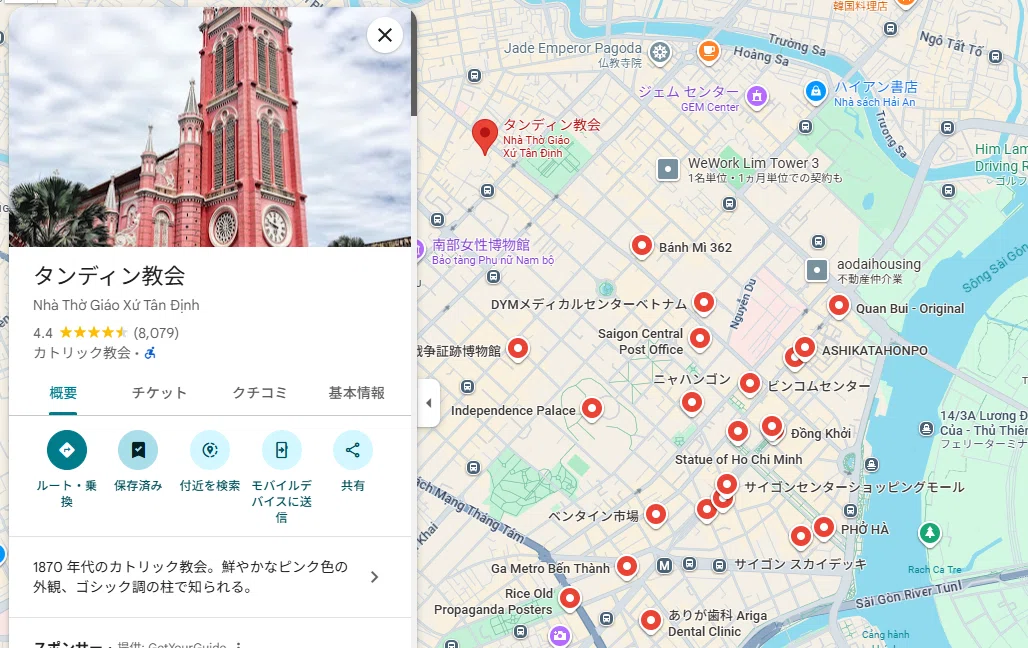Select the Jade Emperor Pagoda temple icon
The image size is (1028, 648).
pos(660,52)
